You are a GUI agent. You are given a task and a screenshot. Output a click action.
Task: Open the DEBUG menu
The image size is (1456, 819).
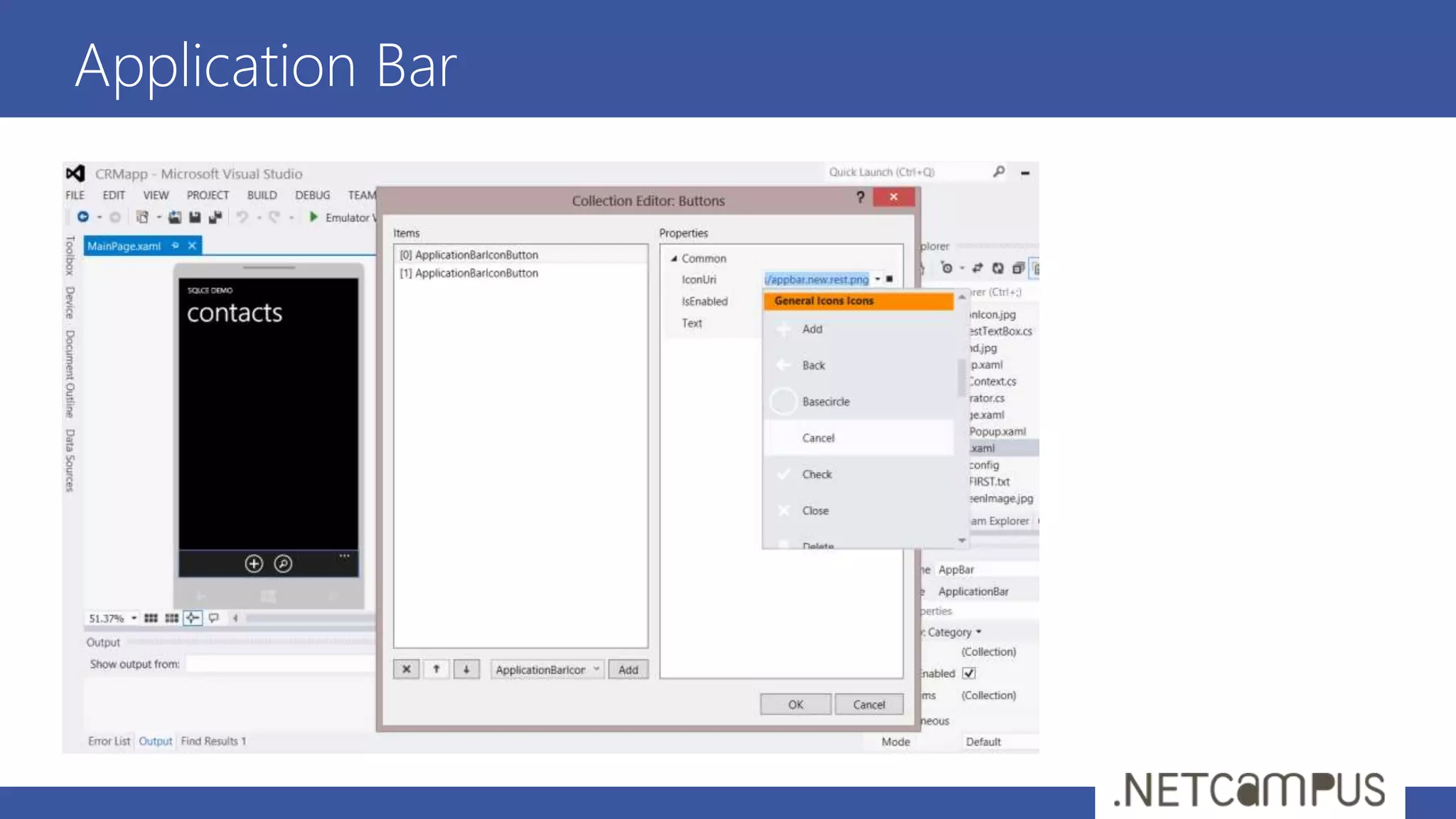click(x=312, y=195)
